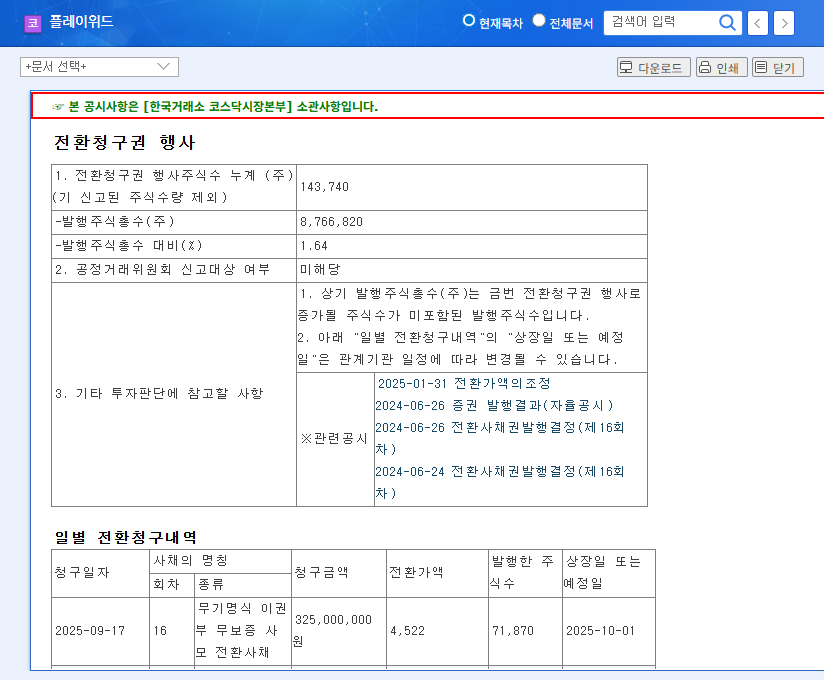824x680 pixels.
Task: Click the purple 코 KOSDAQ market icon
Action: pyautogui.click(x=33, y=23)
